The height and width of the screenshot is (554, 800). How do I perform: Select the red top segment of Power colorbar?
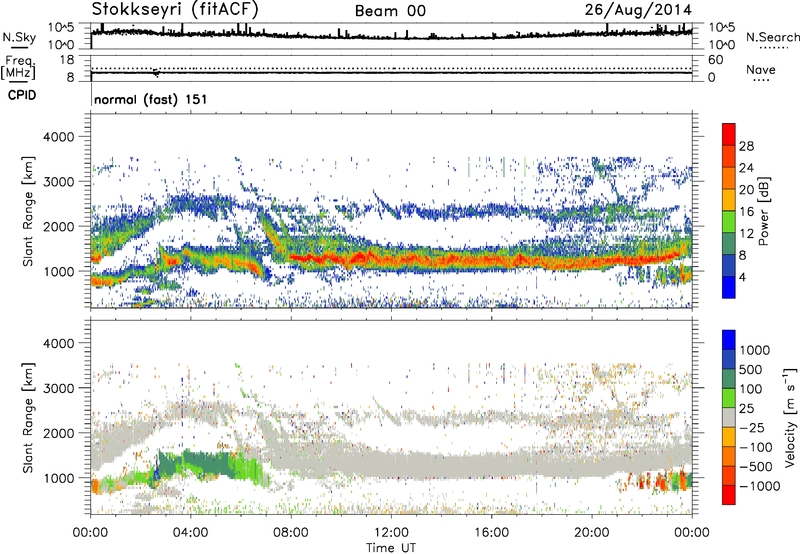pyautogui.click(x=729, y=134)
